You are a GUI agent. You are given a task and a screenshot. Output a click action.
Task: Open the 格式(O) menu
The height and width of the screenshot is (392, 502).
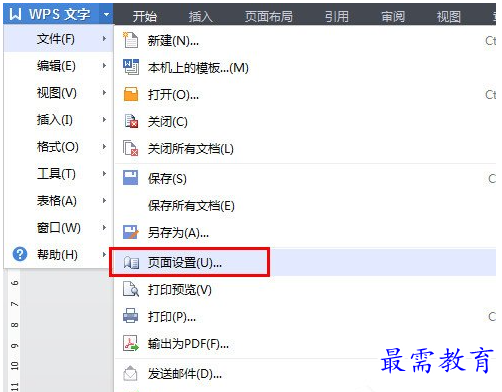click(58, 146)
